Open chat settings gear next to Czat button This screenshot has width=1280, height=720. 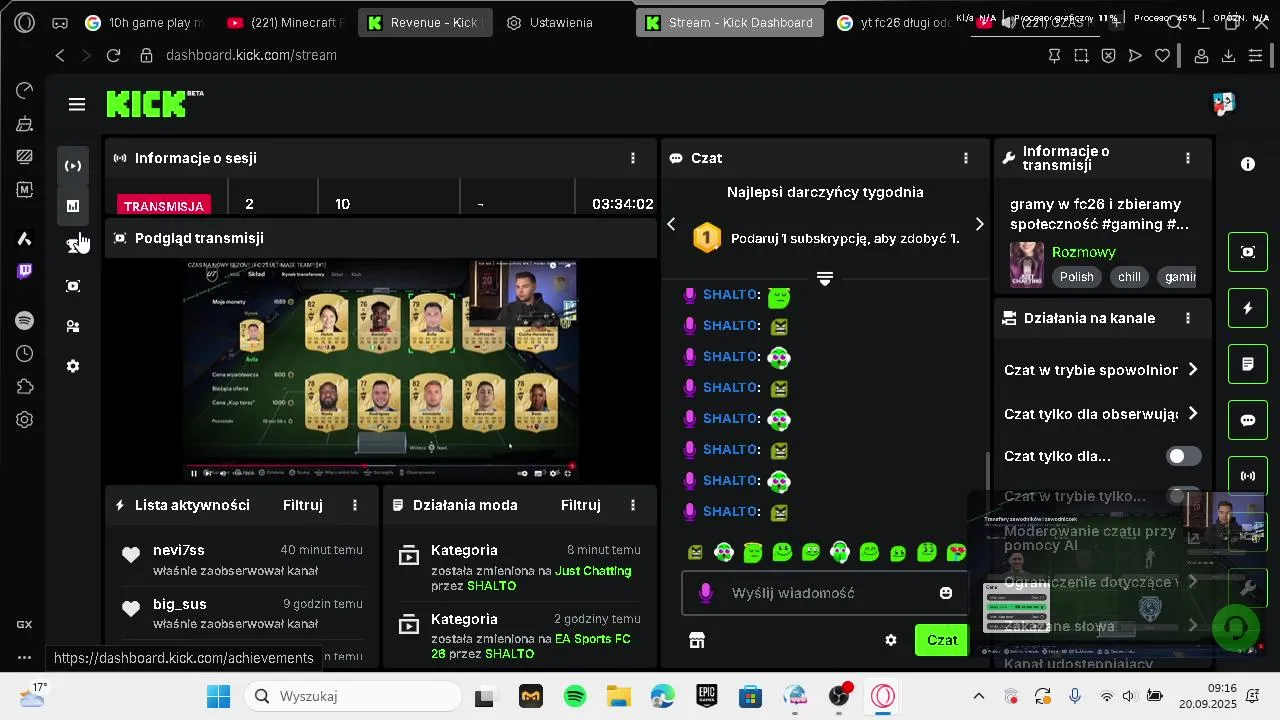click(891, 640)
